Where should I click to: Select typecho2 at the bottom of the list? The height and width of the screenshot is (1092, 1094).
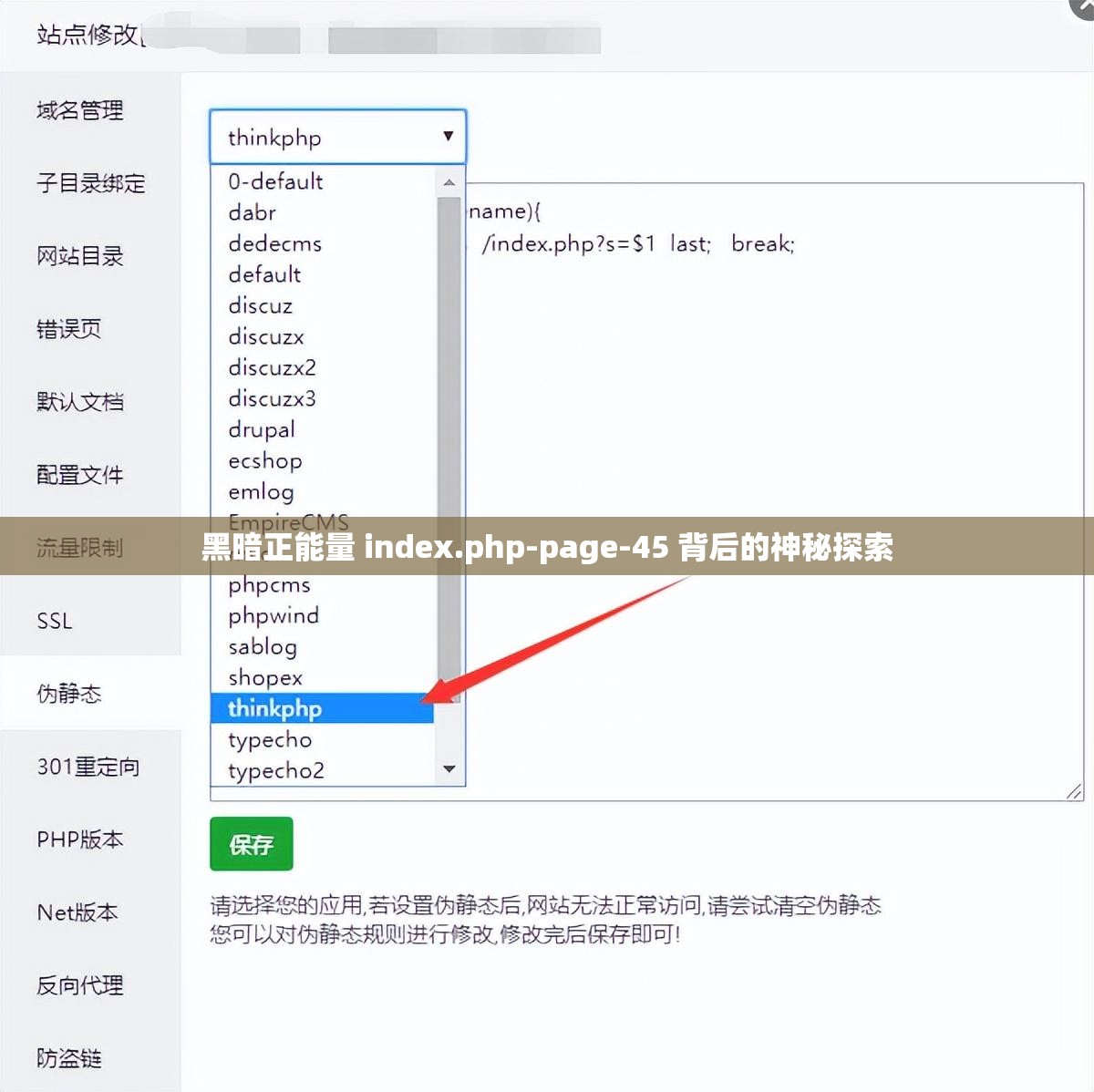pyautogui.click(x=275, y=770)
